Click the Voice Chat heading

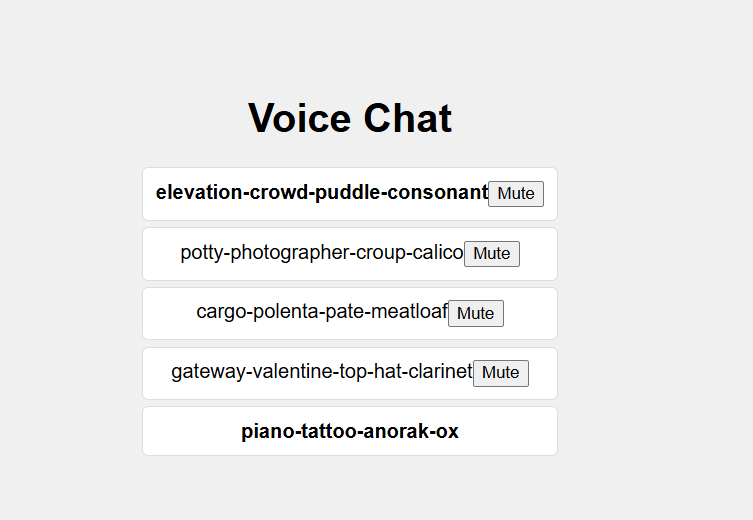click(x=350, y=118)
